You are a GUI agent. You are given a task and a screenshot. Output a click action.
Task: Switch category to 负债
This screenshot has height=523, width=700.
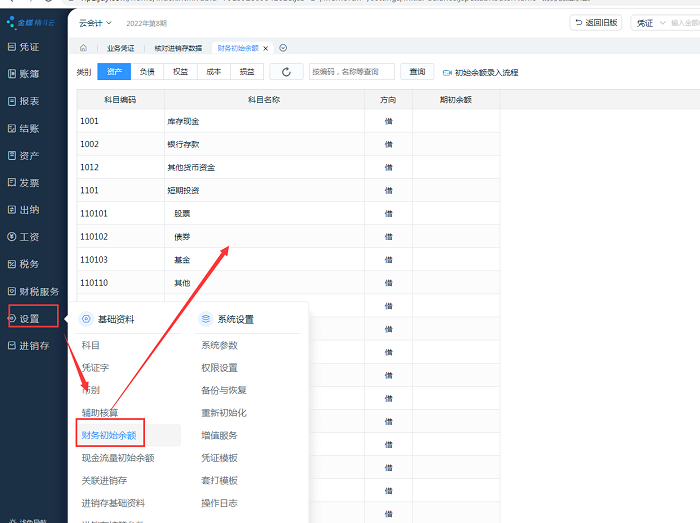tap(147, 72)
